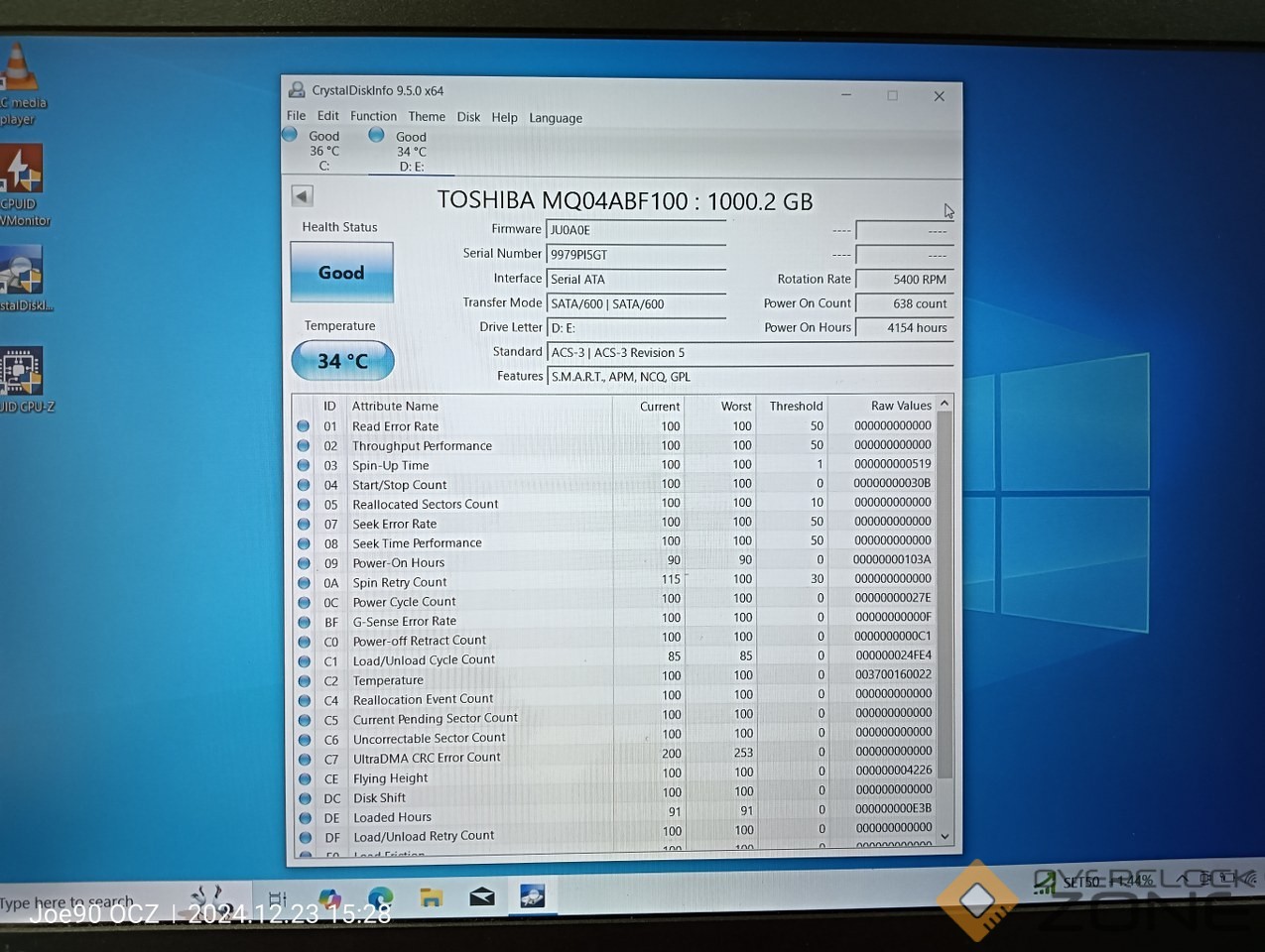The height and width of the screenshot is (952, 1265).
Task: Click the status circle for Throughput Performance
Action: [303, 446]
